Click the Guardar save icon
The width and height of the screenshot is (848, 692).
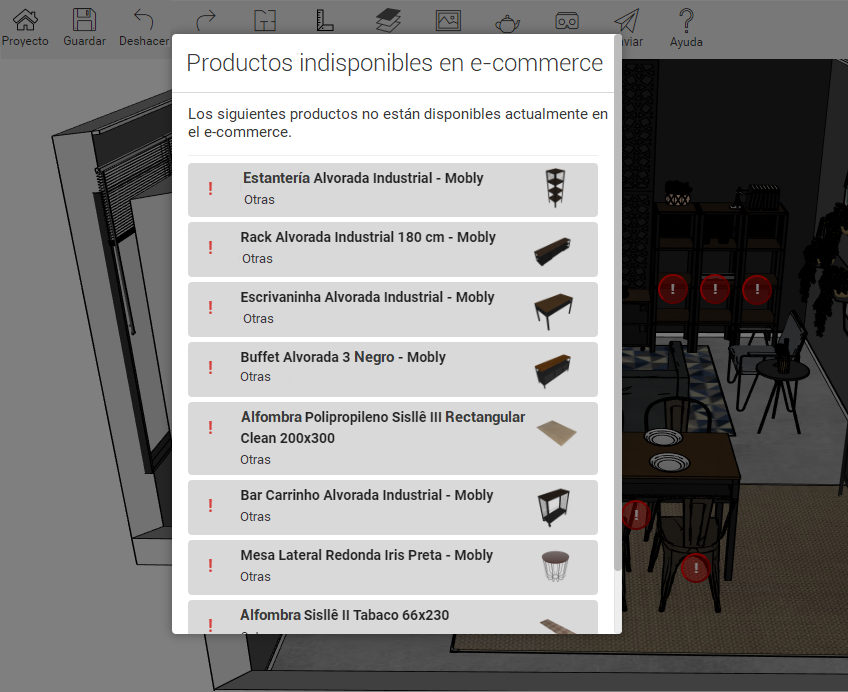(x=84, y=21)
